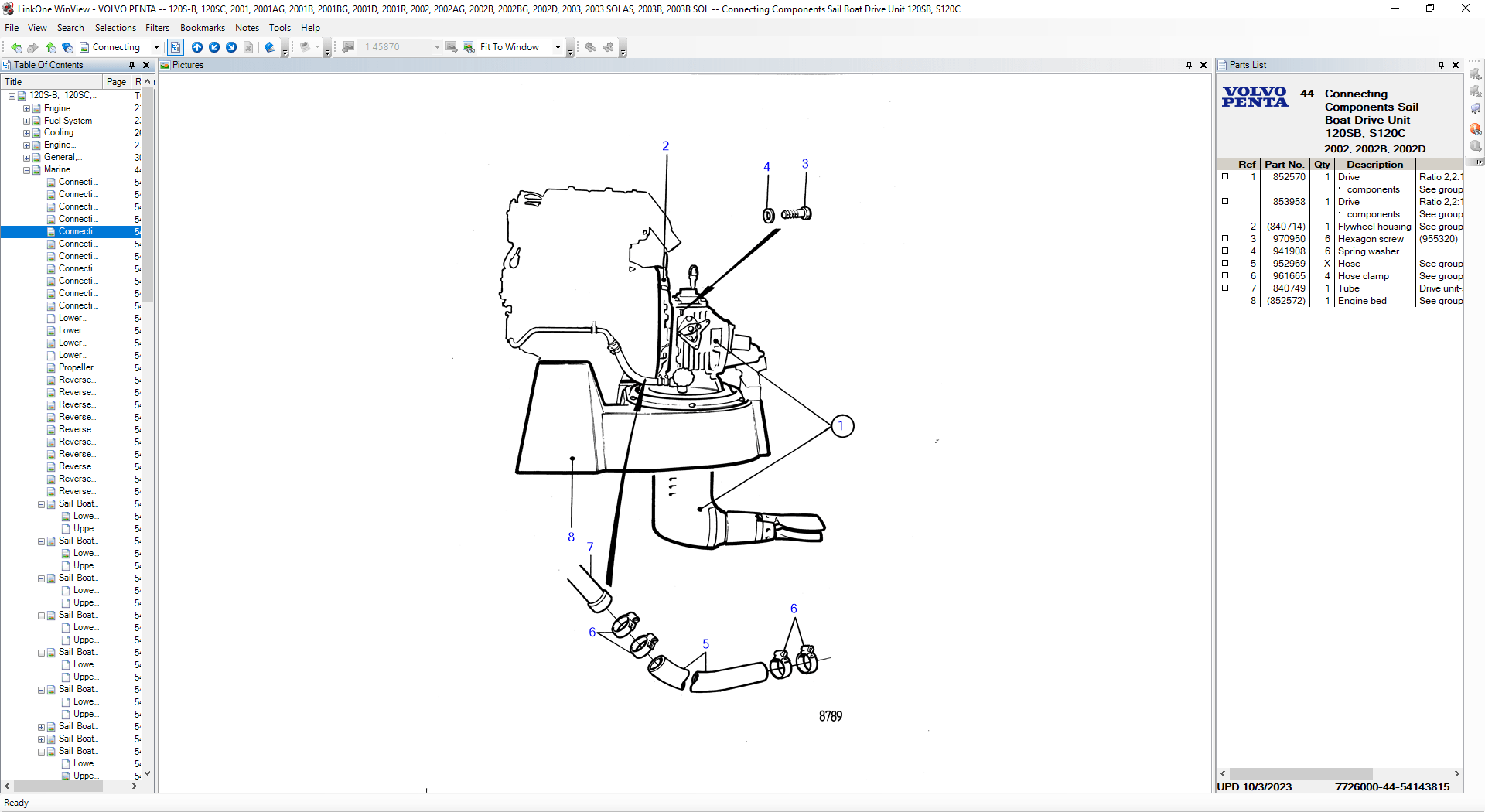Click callout number 5 on the diagram
This screenshot has height=812, width=1485.
[705, 644]
